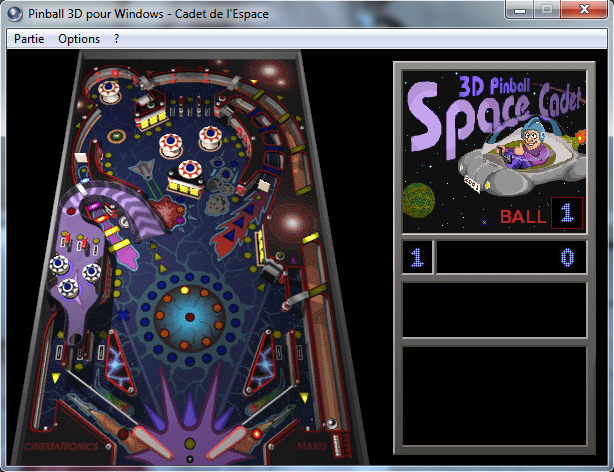Screen dimensions: 614x472
Task: Click the blue star light on table
Action: 123,315
